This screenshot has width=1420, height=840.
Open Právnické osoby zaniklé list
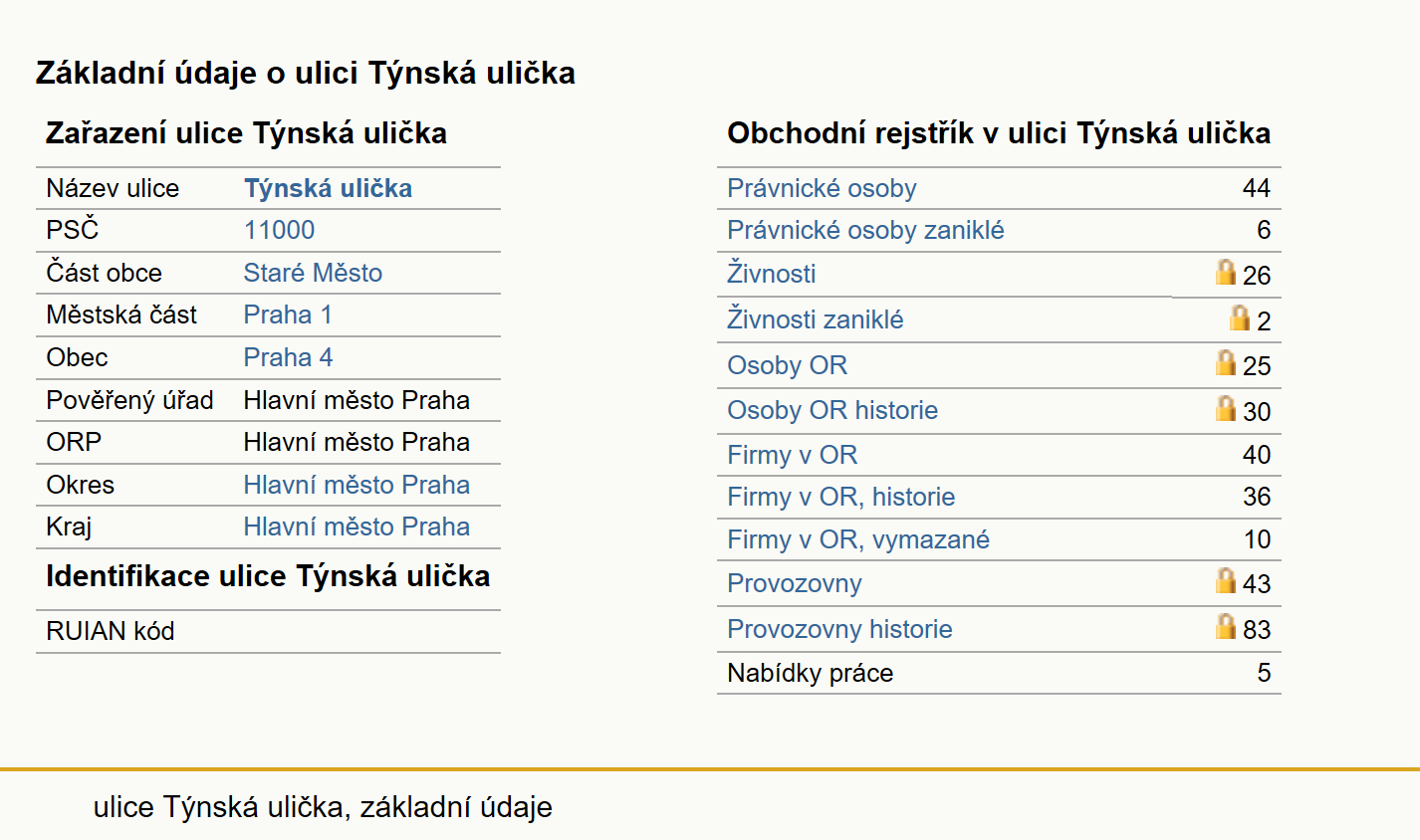[x=865, y=230]
